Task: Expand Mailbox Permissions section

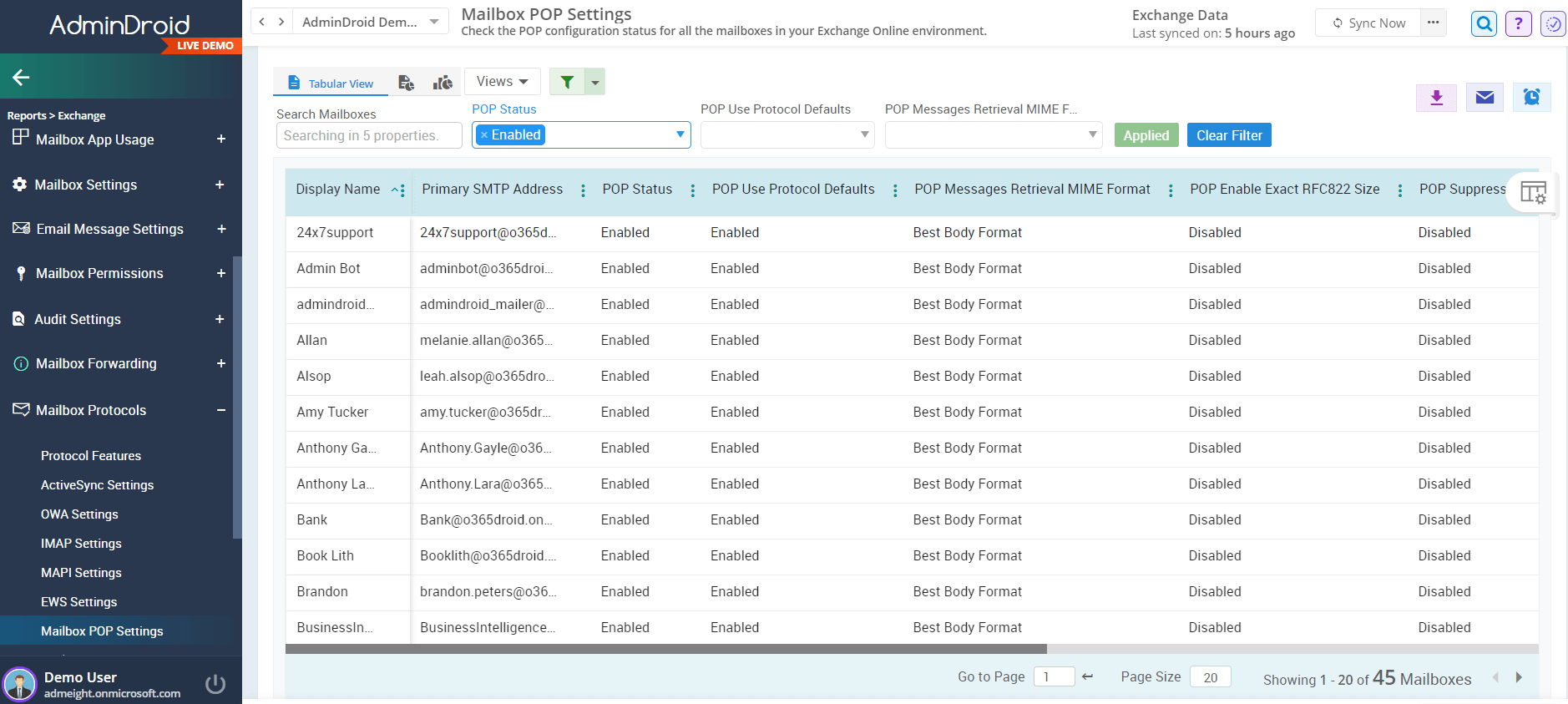Action: 221,273
